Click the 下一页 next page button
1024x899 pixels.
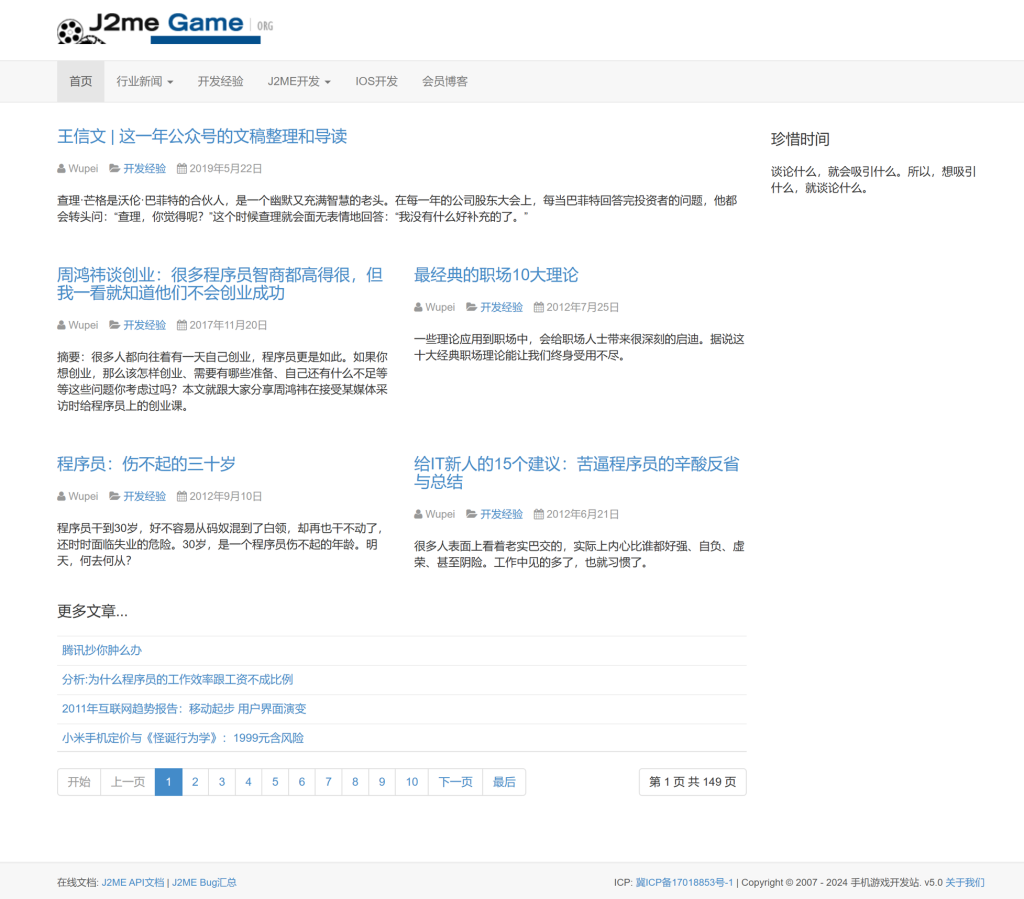click(x=455, y=782)
